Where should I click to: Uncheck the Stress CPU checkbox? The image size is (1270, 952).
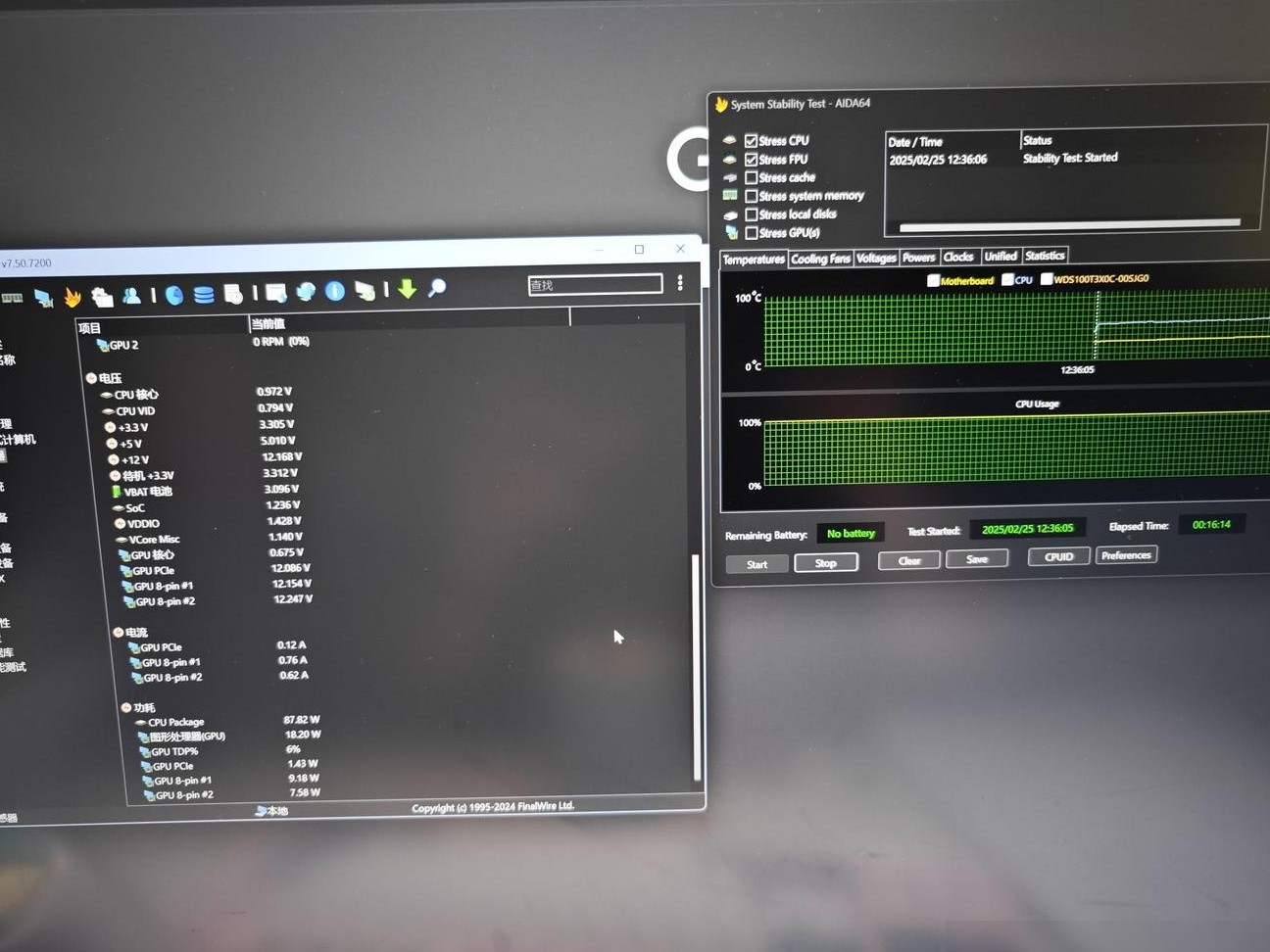(x=752, y=141)
